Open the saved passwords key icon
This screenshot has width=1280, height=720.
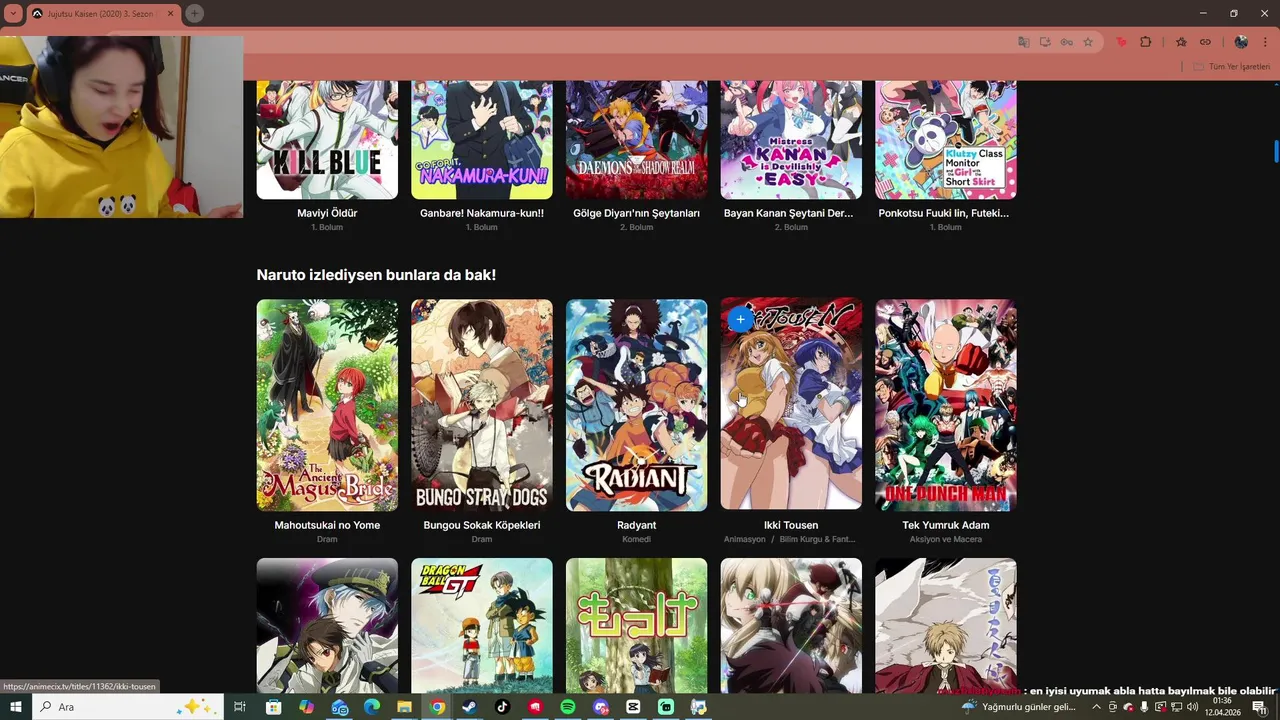(x=1067, y=42)
